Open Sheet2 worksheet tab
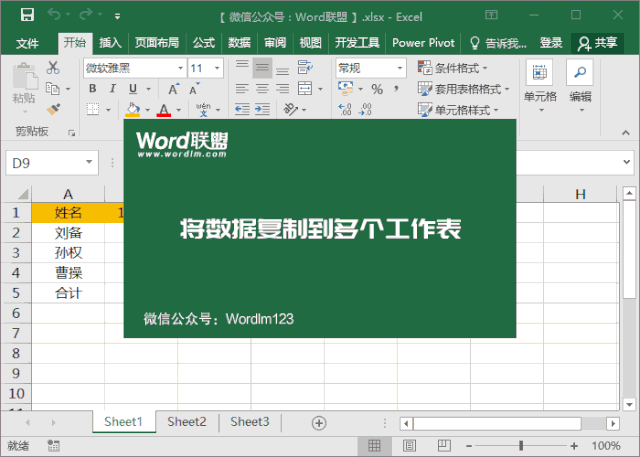Screen dimensions: 640x457 [x=187, y=422]
